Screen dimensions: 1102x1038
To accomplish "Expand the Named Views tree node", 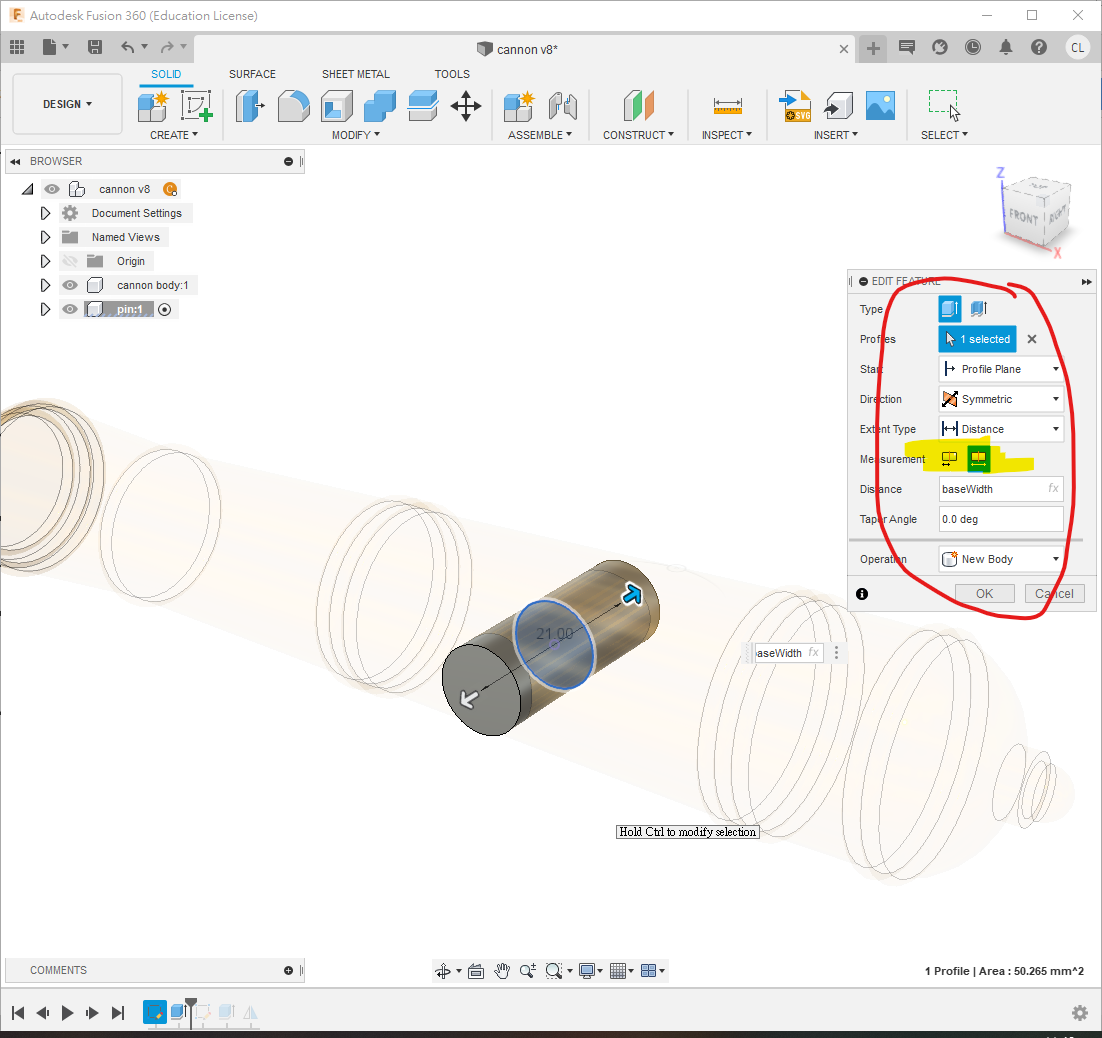I will tap(45, 237).
